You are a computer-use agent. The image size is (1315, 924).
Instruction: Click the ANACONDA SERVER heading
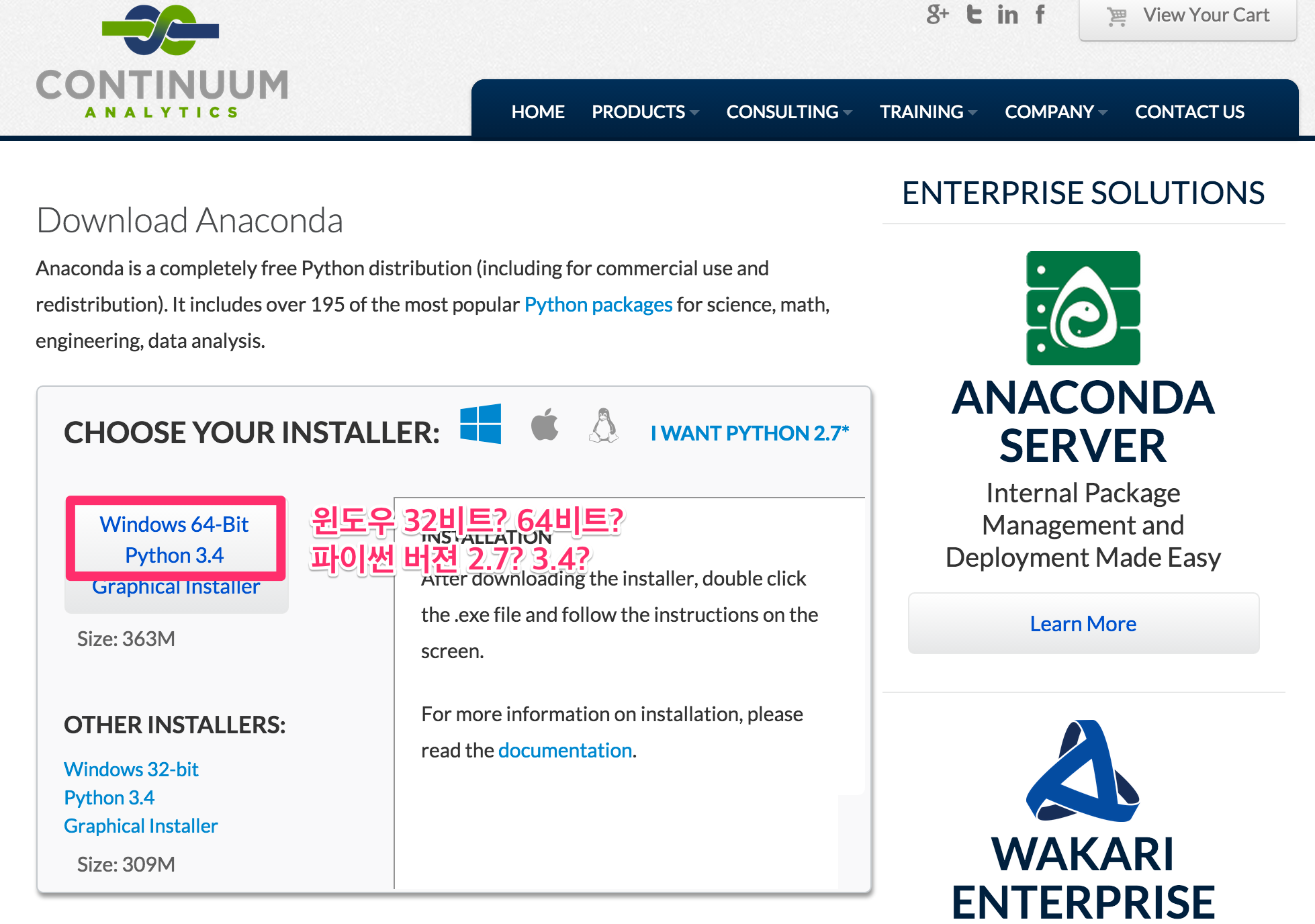point(1083,422)
